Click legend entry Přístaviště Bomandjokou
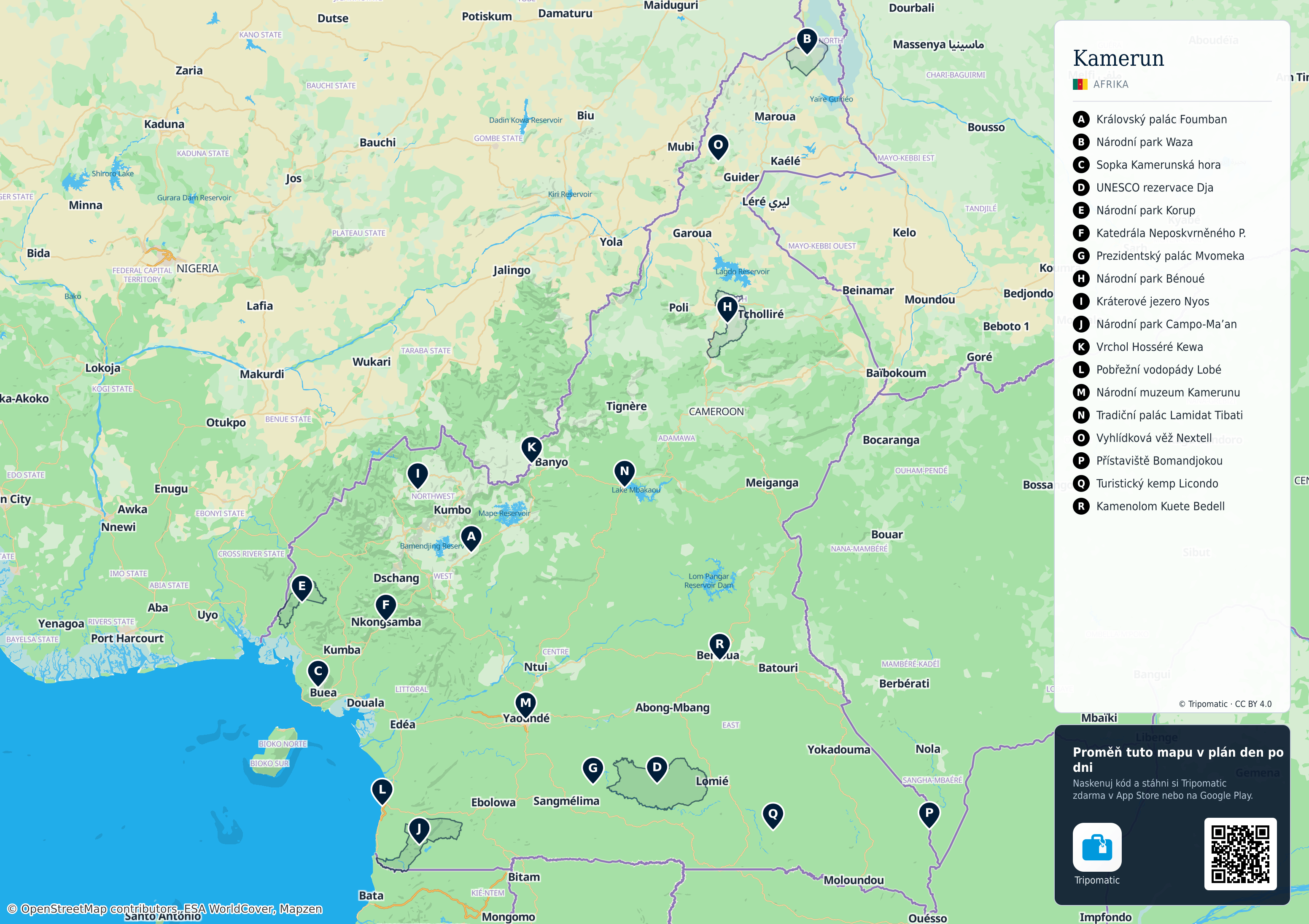This screenshot has width=1309, height=924. pos(1148,461)
